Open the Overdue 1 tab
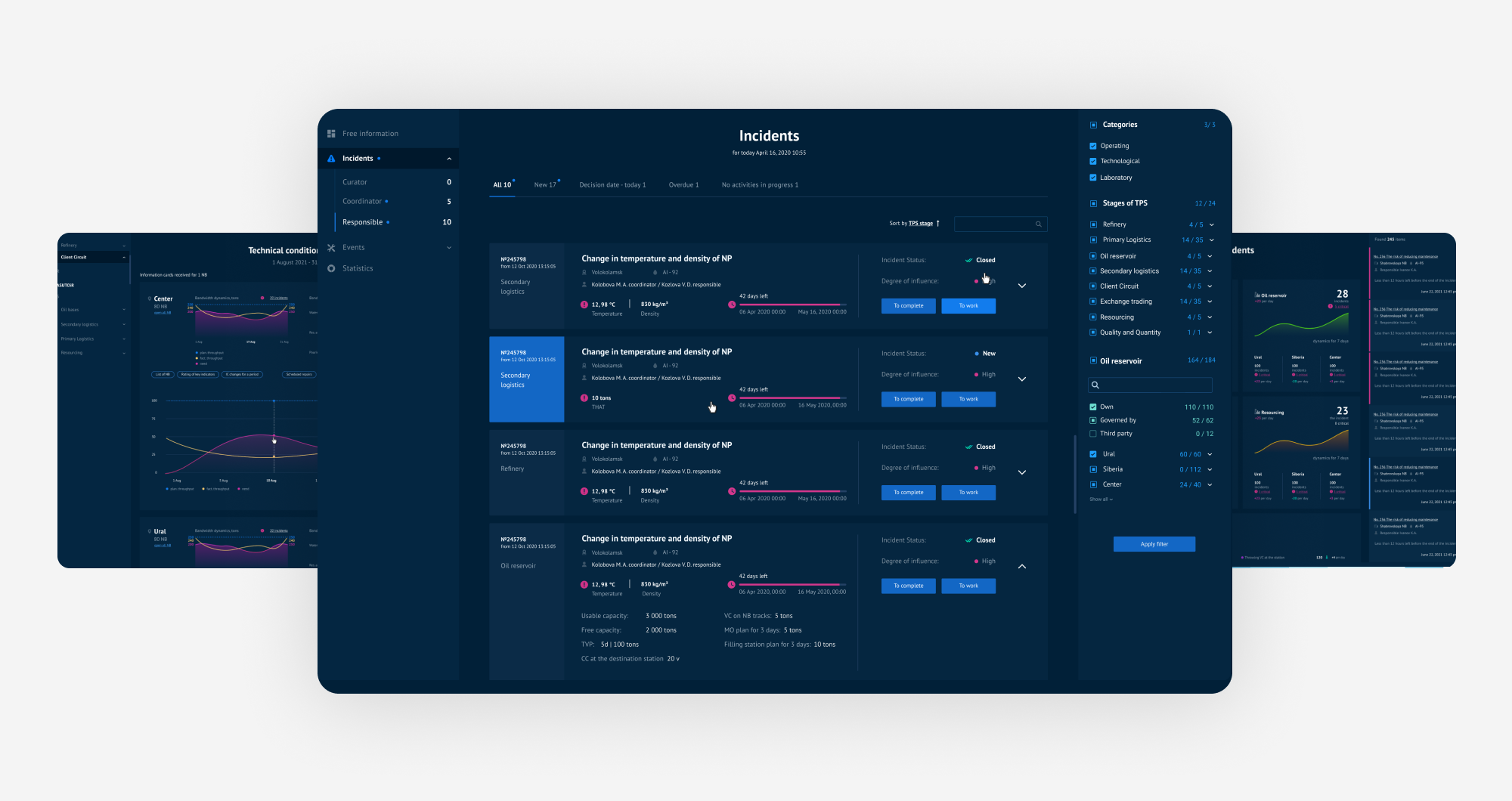 pyautogui.click(x=683, y=185)
